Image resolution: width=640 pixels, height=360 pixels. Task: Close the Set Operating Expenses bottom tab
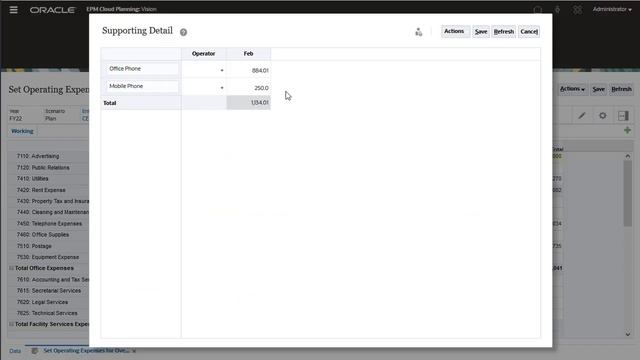(134, 351)
